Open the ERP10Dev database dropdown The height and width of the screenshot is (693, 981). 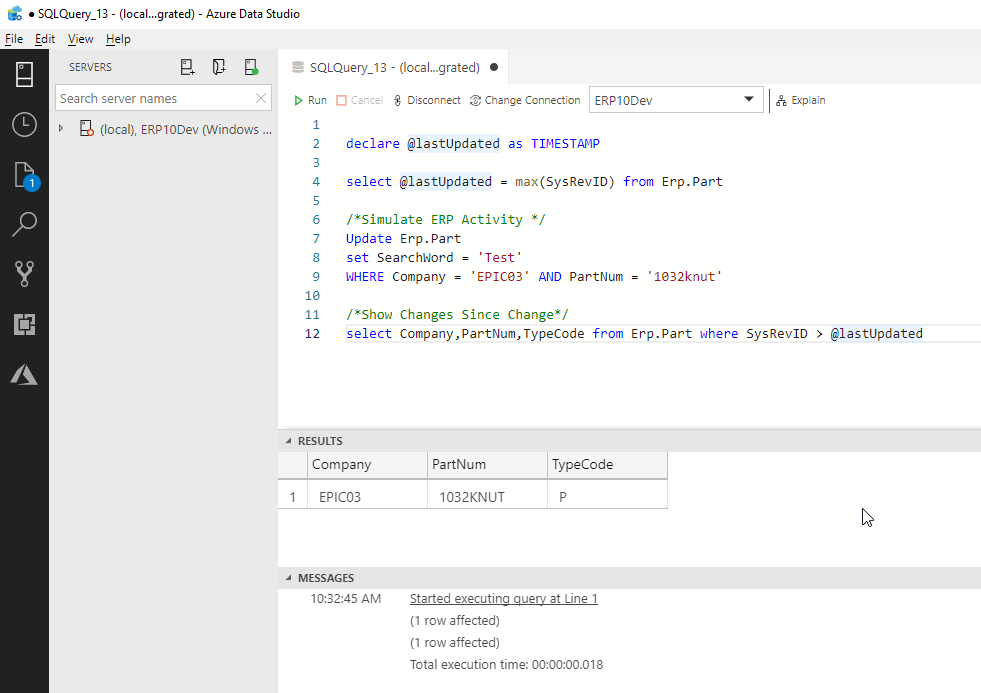pyautogui.click(x=676, y=100)
